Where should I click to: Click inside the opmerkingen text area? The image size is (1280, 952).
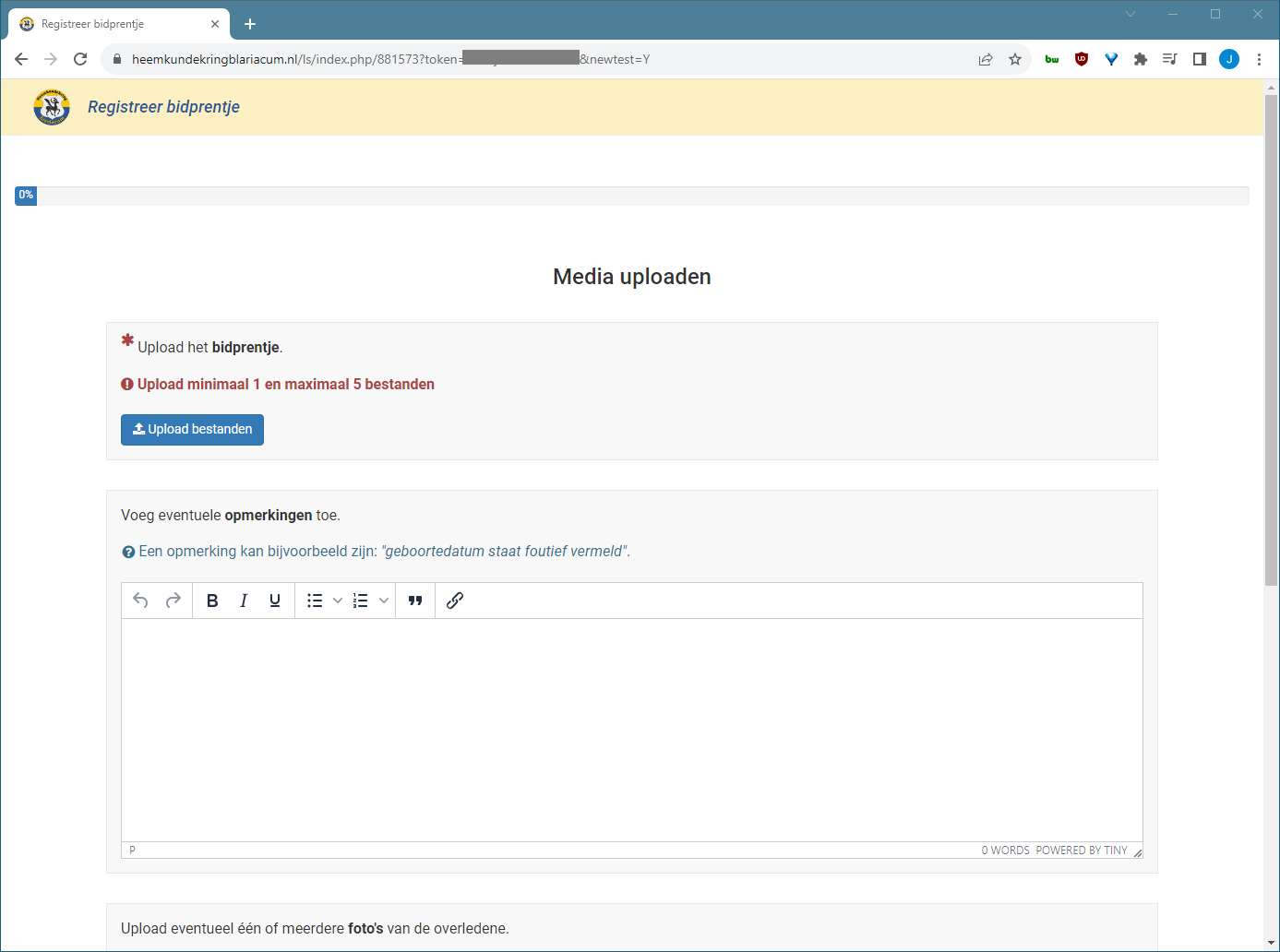(631, 729)
